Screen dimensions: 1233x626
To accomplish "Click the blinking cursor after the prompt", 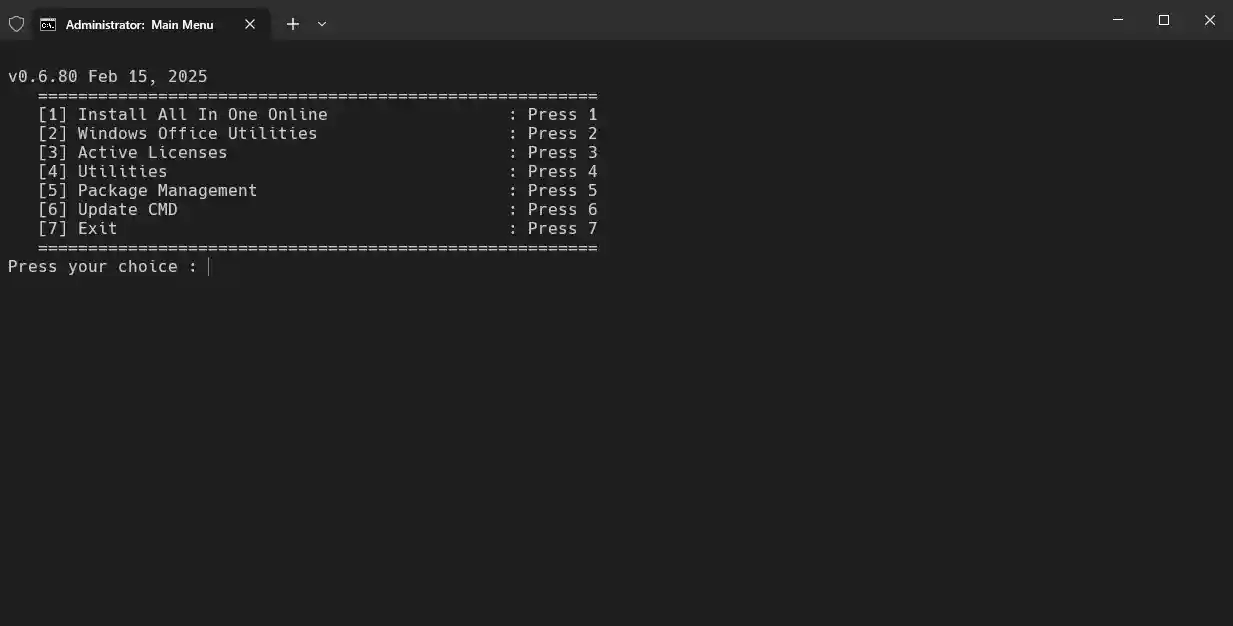I will (208, 266).
